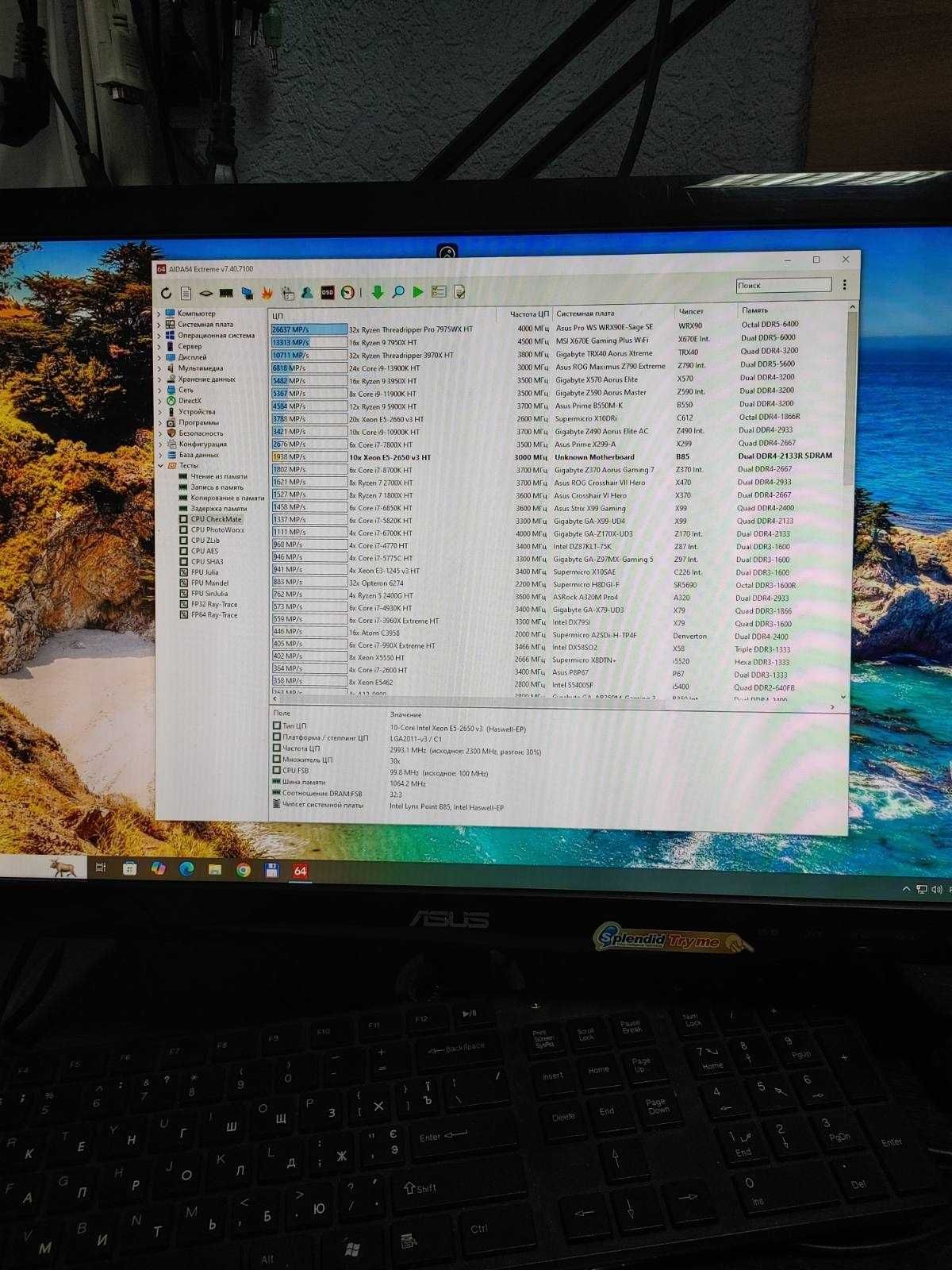Expand the Дисплей tree node

click(159, 357)
